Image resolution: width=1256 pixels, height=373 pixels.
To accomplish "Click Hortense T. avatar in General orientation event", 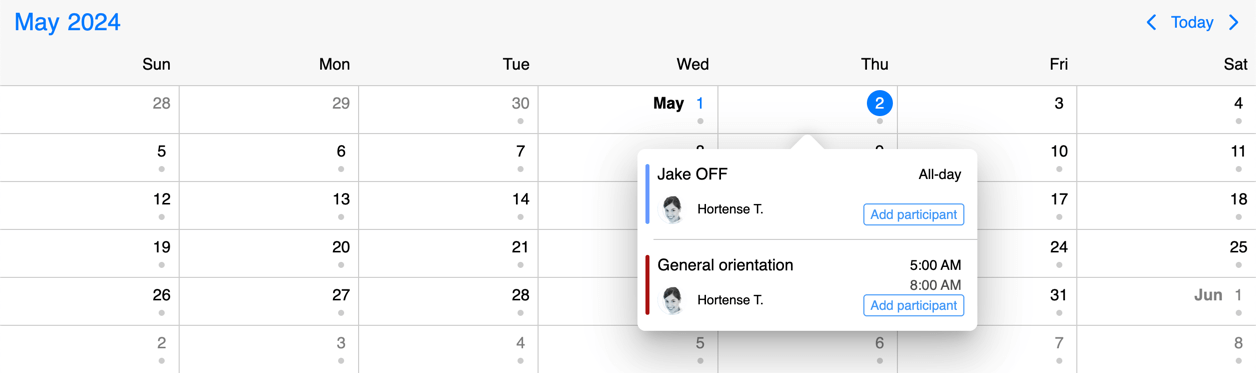I will pyautogui.click(x=673, y=301).
